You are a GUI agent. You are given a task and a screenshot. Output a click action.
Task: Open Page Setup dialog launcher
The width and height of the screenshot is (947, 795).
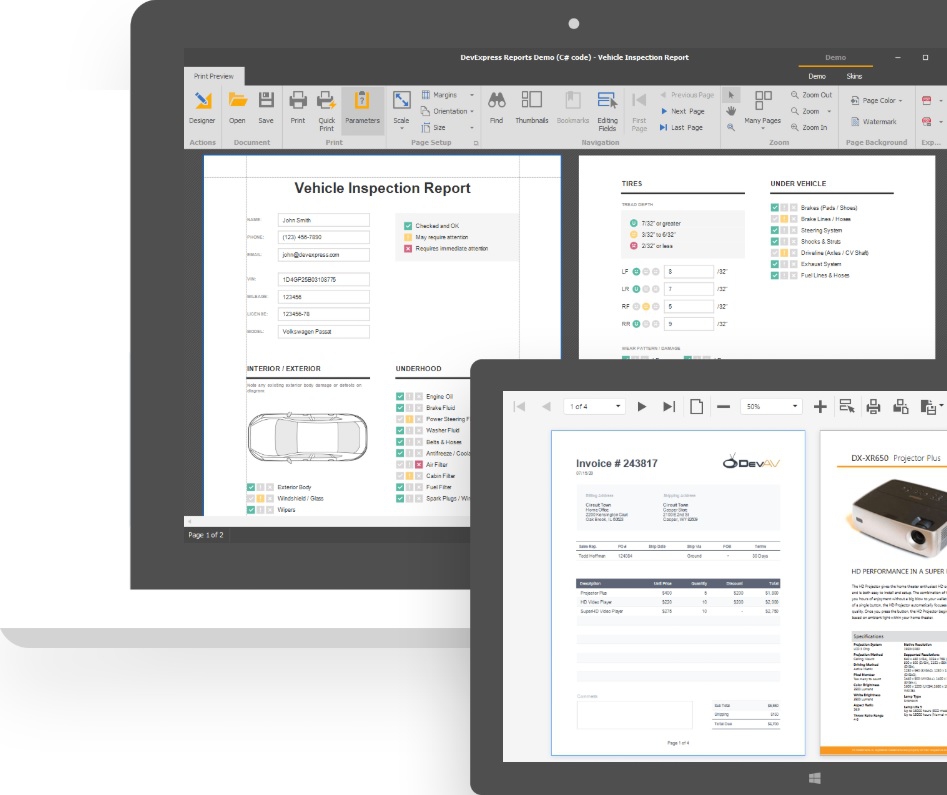(476, 143)
